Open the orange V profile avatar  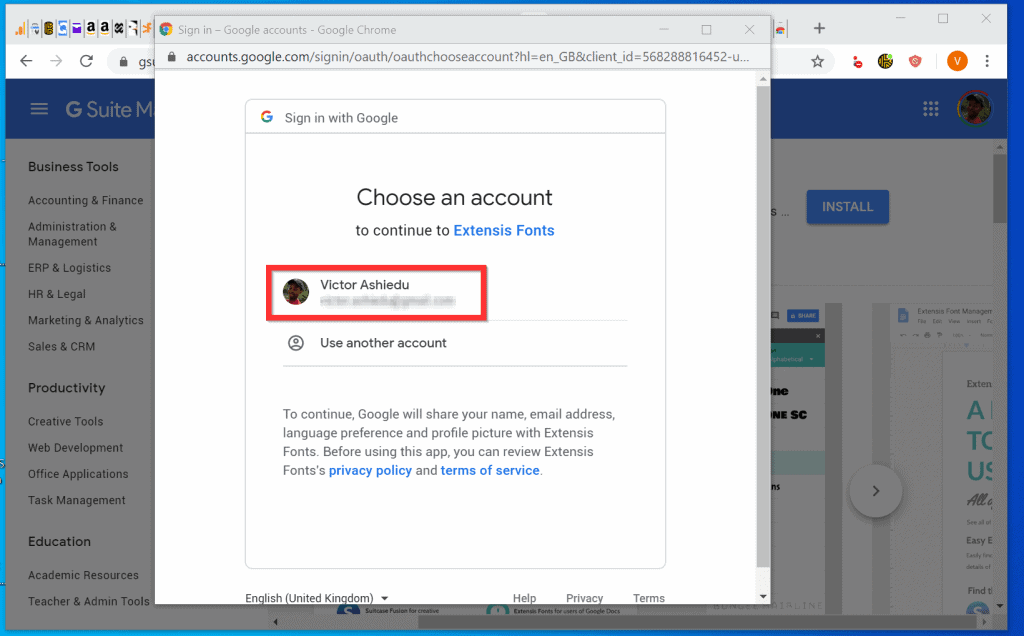click(x=957, y=61)
